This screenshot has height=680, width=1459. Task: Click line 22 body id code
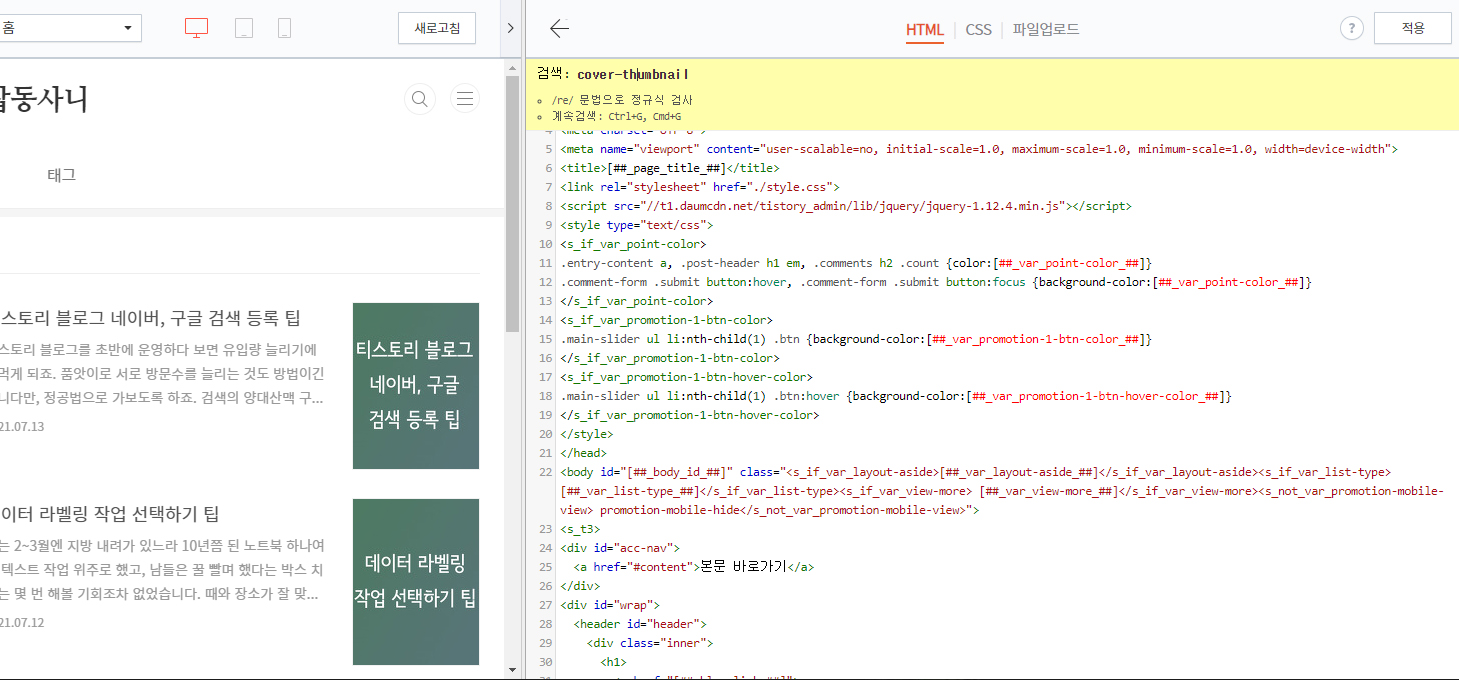pos(1002,491)
